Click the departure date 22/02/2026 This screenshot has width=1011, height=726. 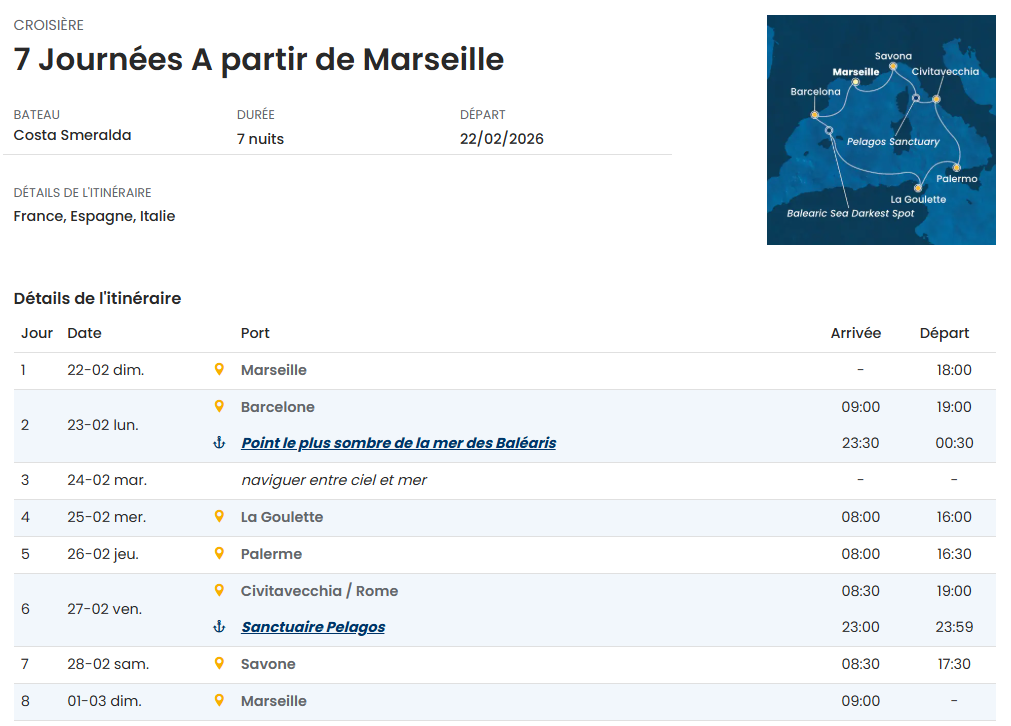502,139
